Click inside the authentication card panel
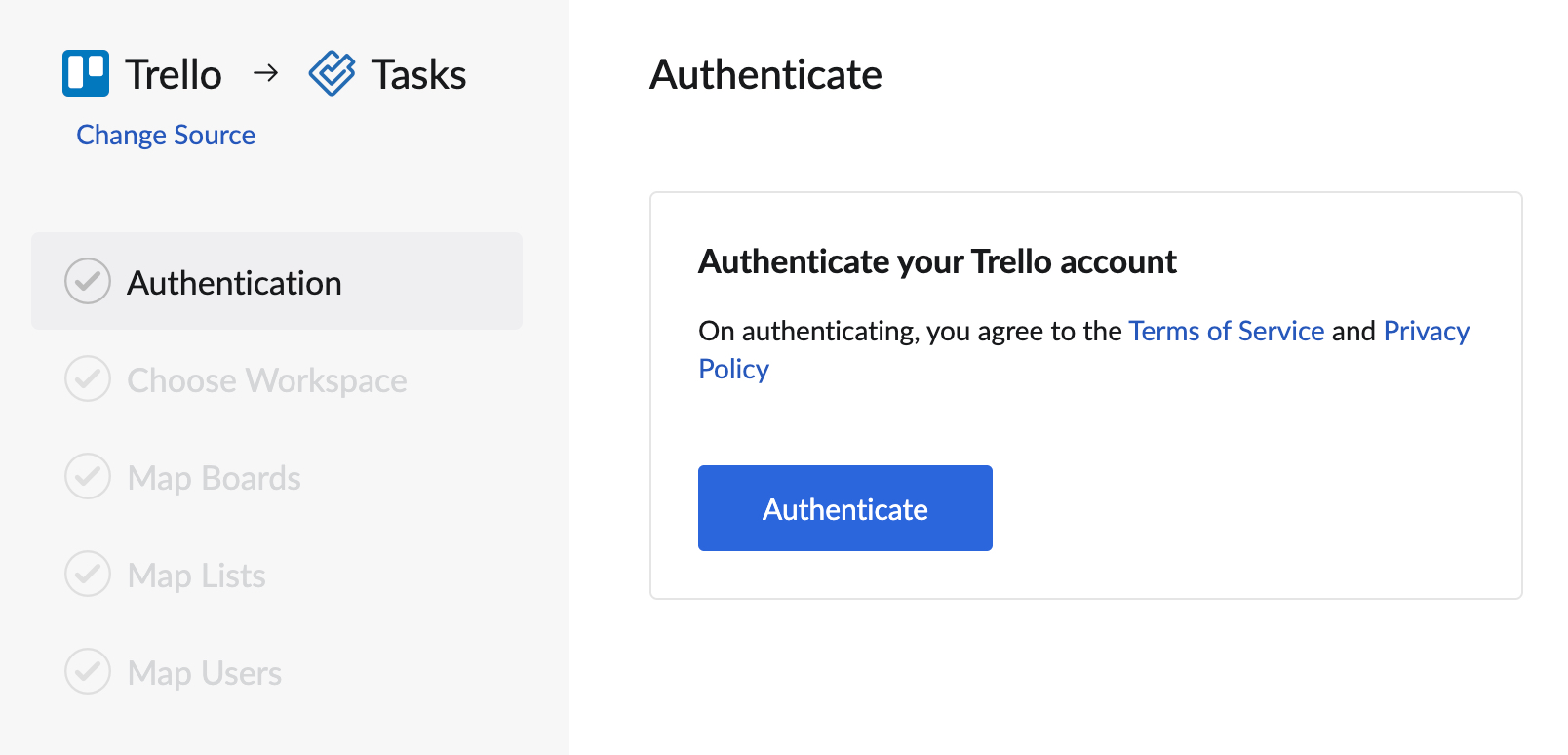Image resolution: width=1568 pixels, height=755 pixels. click(1085, 429)
